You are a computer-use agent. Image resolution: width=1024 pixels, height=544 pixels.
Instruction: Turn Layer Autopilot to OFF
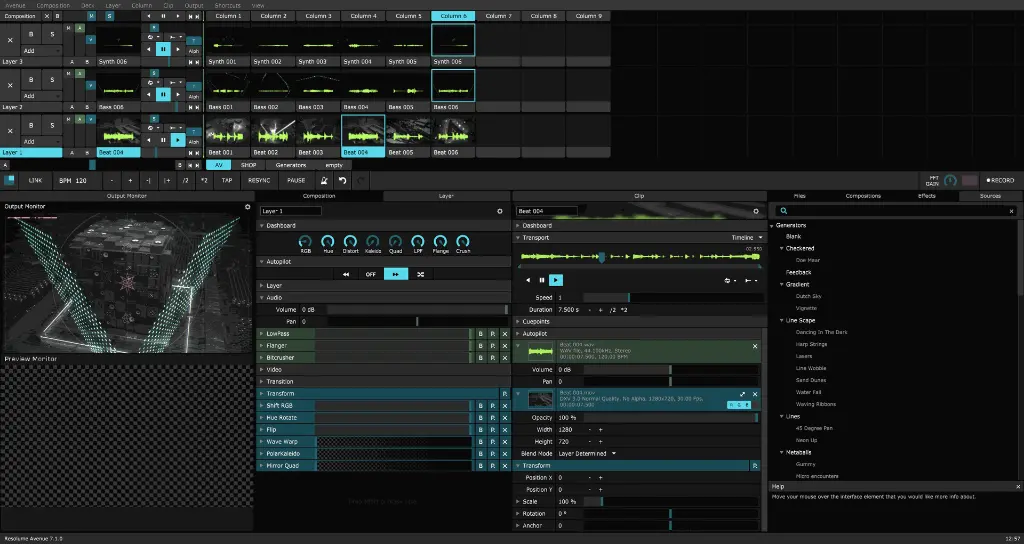point(370,273)
